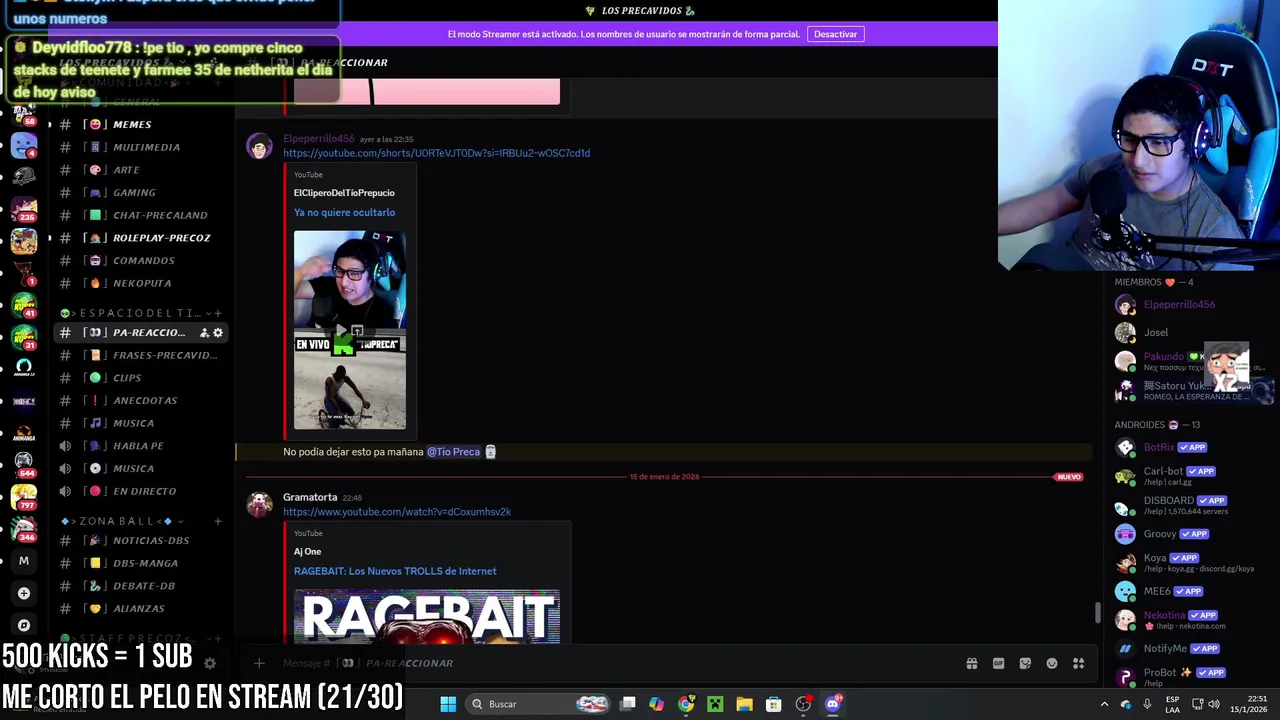Viewport: 1280px width, 720px height.
Task: Open the GIF picker
Action: click(x=998, y=663)
